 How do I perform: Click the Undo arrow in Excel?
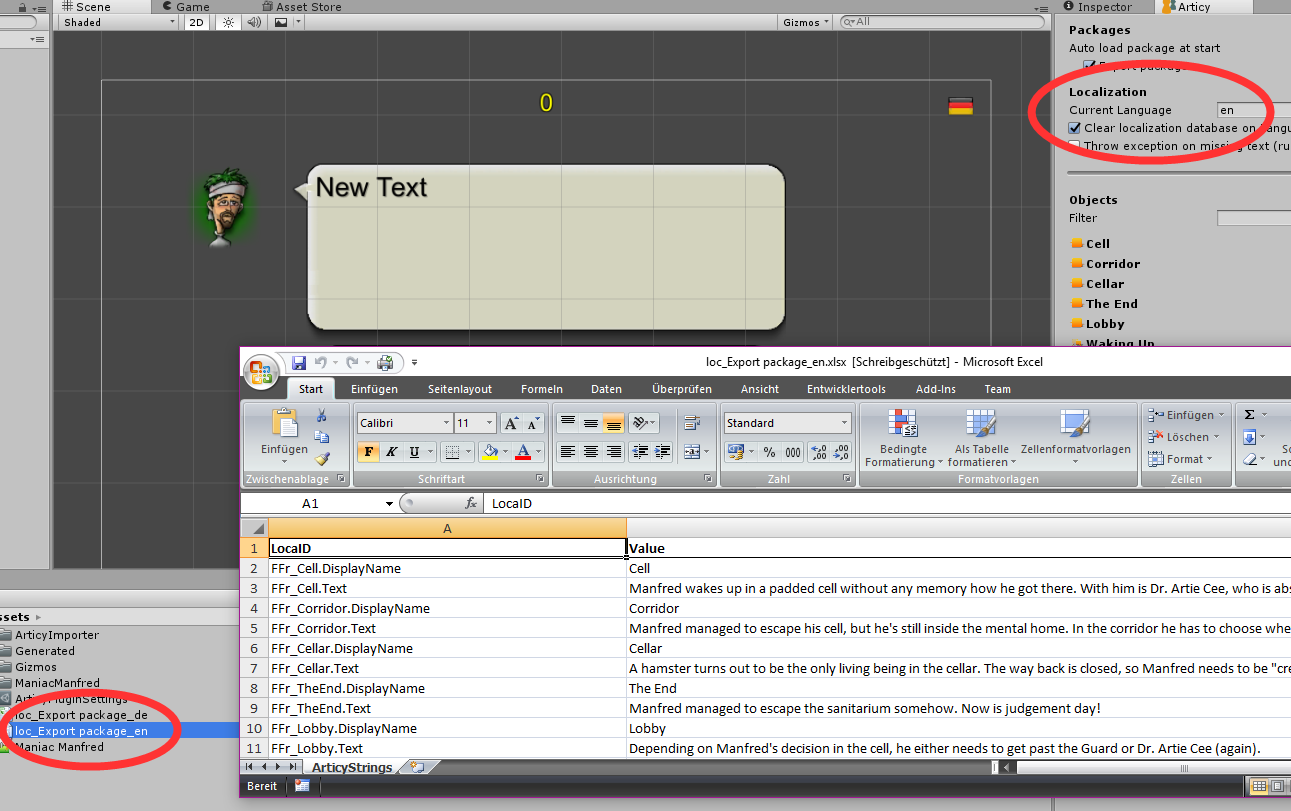tap(321, 362)
